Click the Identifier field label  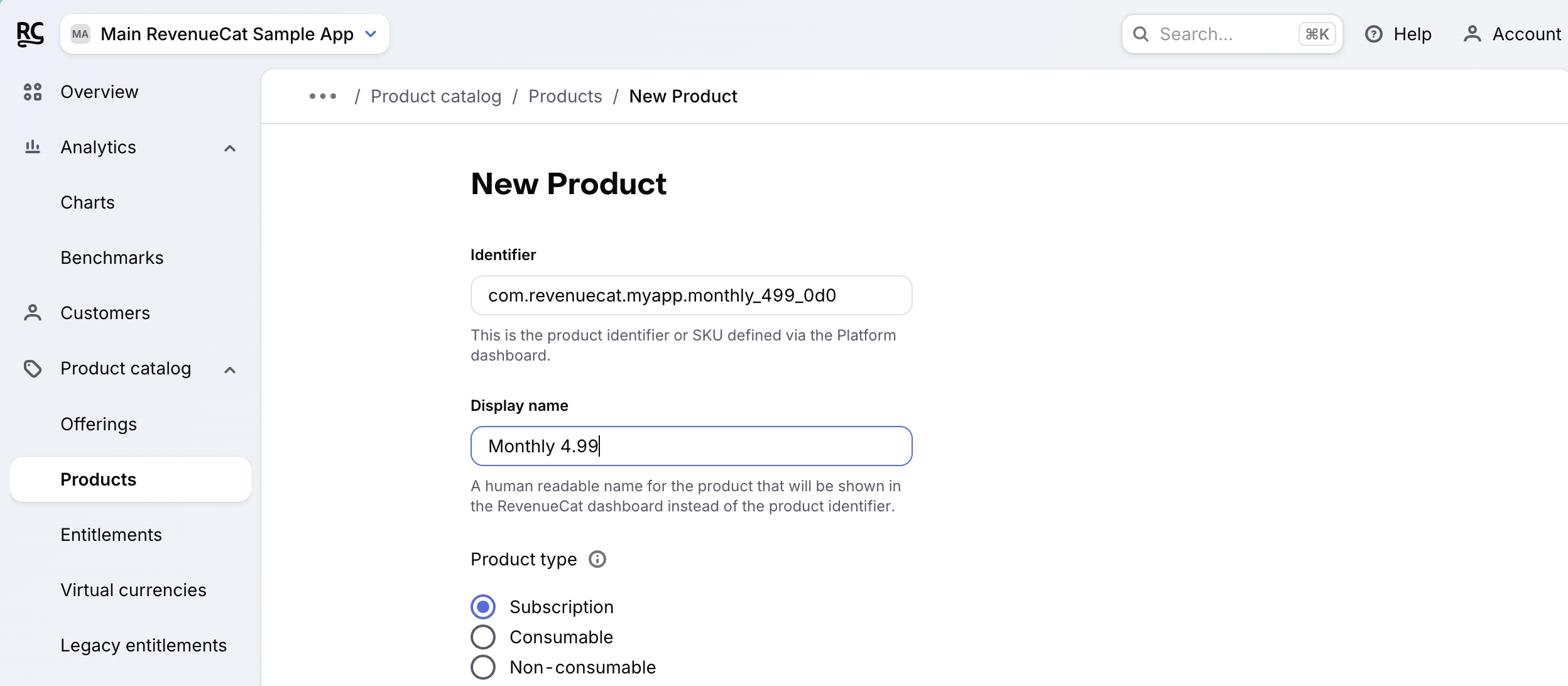point(503,254)
